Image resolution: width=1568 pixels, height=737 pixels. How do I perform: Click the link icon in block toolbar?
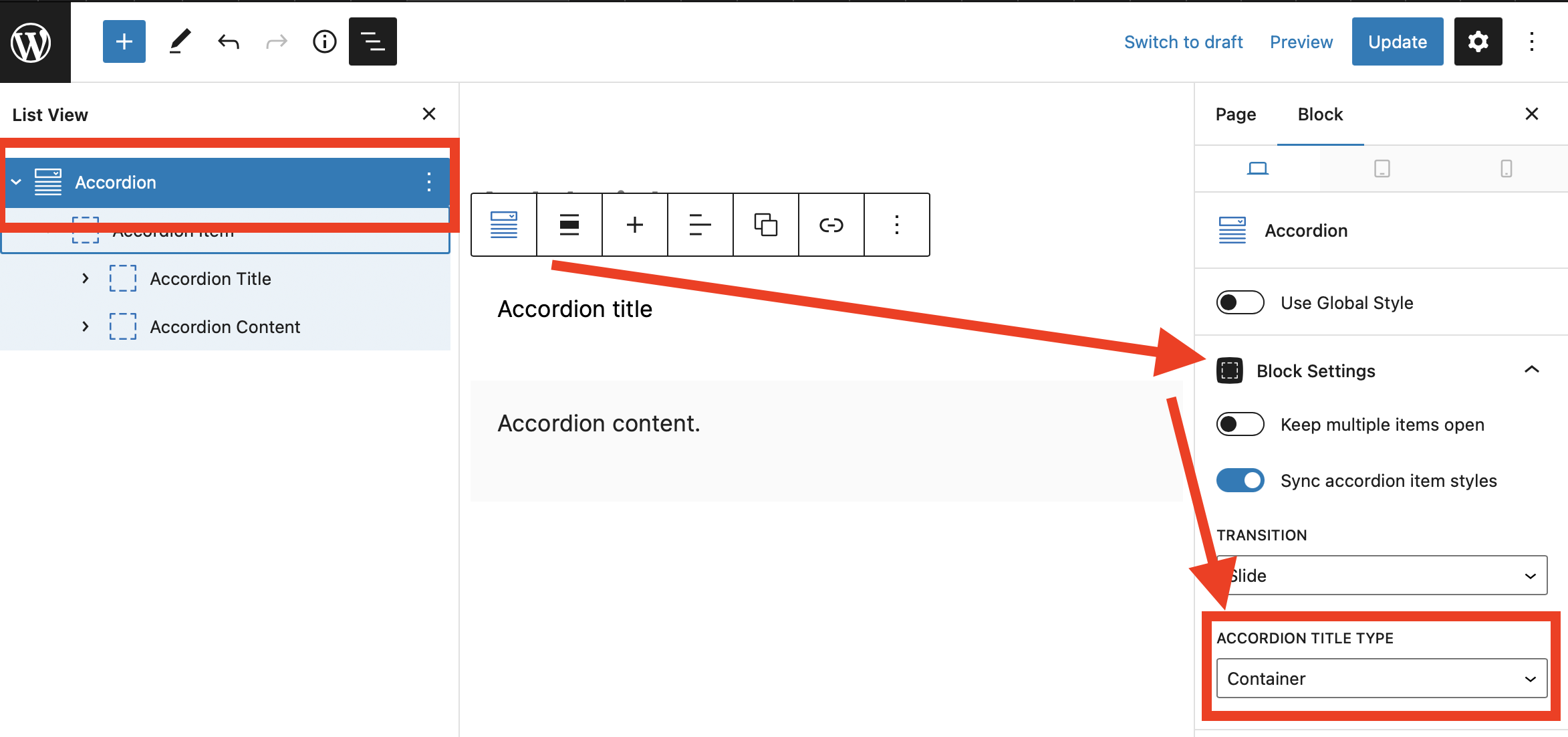pyautogui.click(x=831, y=225)
